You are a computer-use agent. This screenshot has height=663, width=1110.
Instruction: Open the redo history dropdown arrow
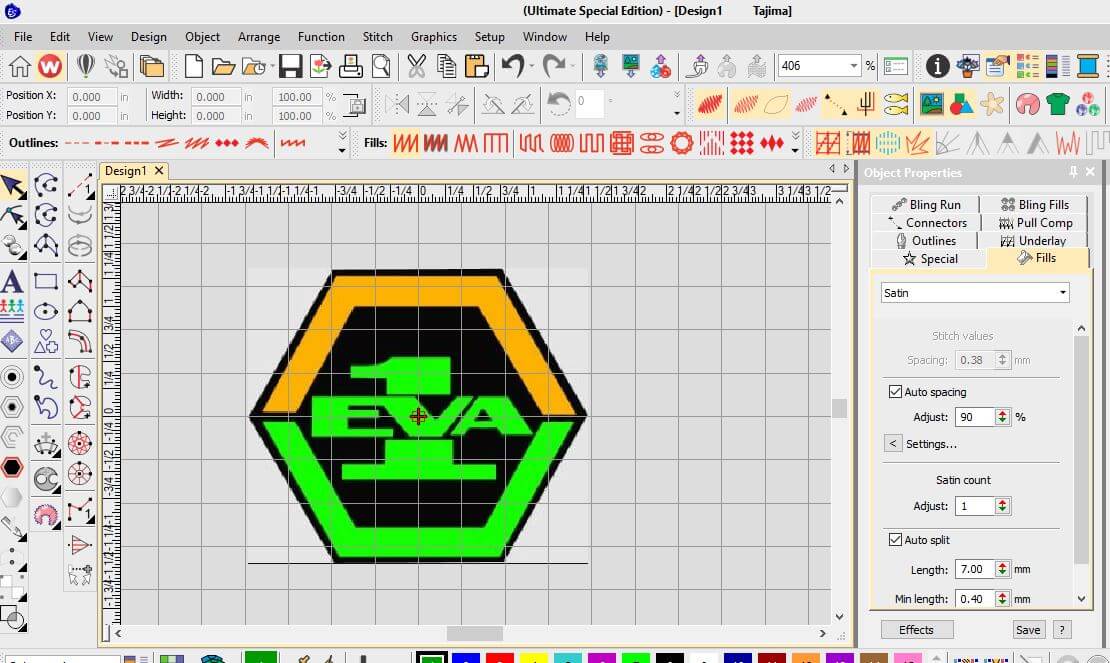pyautogui.click(x=572, y=67)
